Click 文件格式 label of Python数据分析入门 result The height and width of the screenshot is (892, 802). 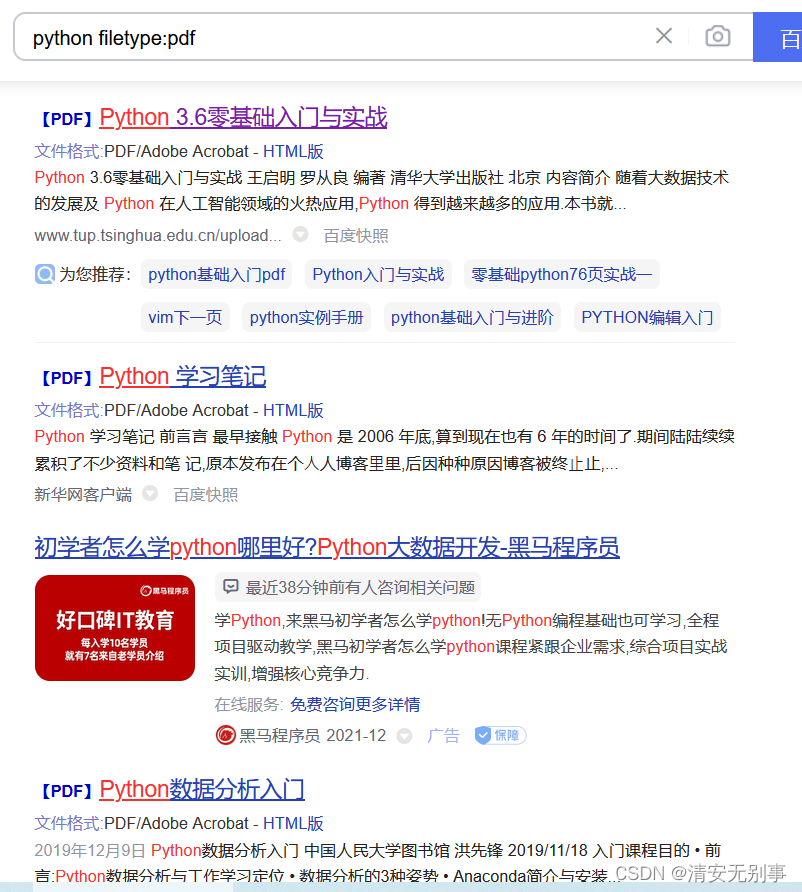point(68,823)
